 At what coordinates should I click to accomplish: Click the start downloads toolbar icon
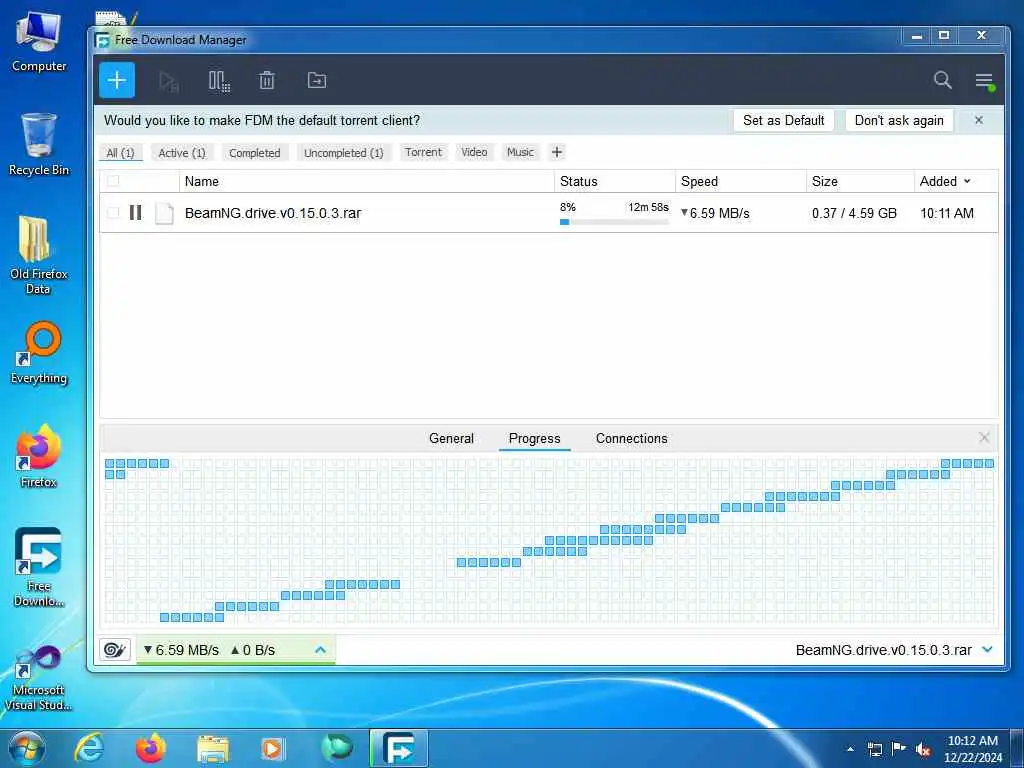[168, 81]
